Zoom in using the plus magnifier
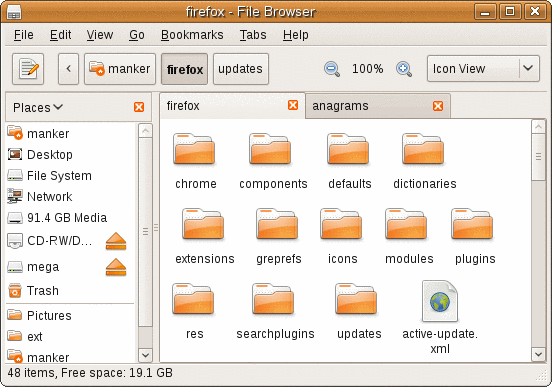 pos(404,69)
